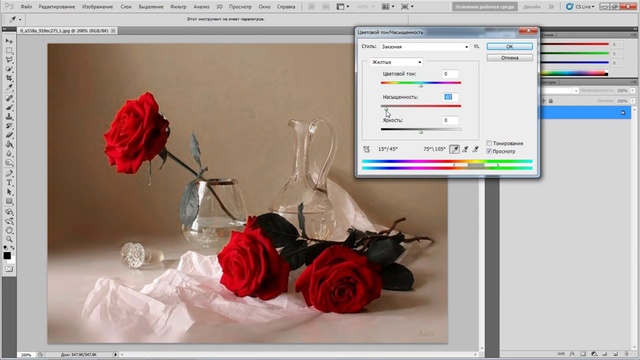
Task: Click OK in the Hue/Saturation dialog
Action: pyautogui.click(x=509, y=47)
